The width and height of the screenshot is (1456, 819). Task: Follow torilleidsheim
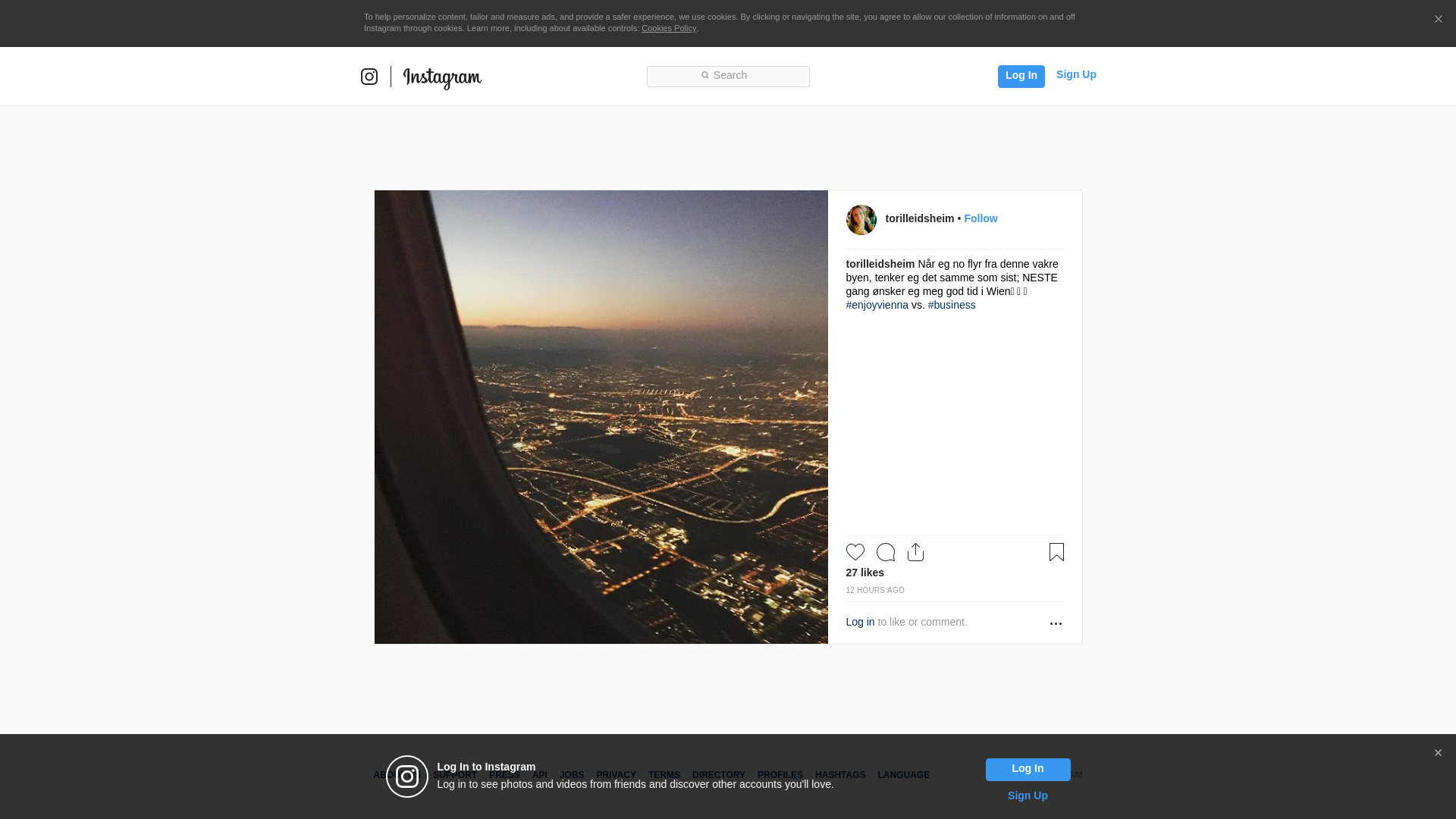coord(981,218)
